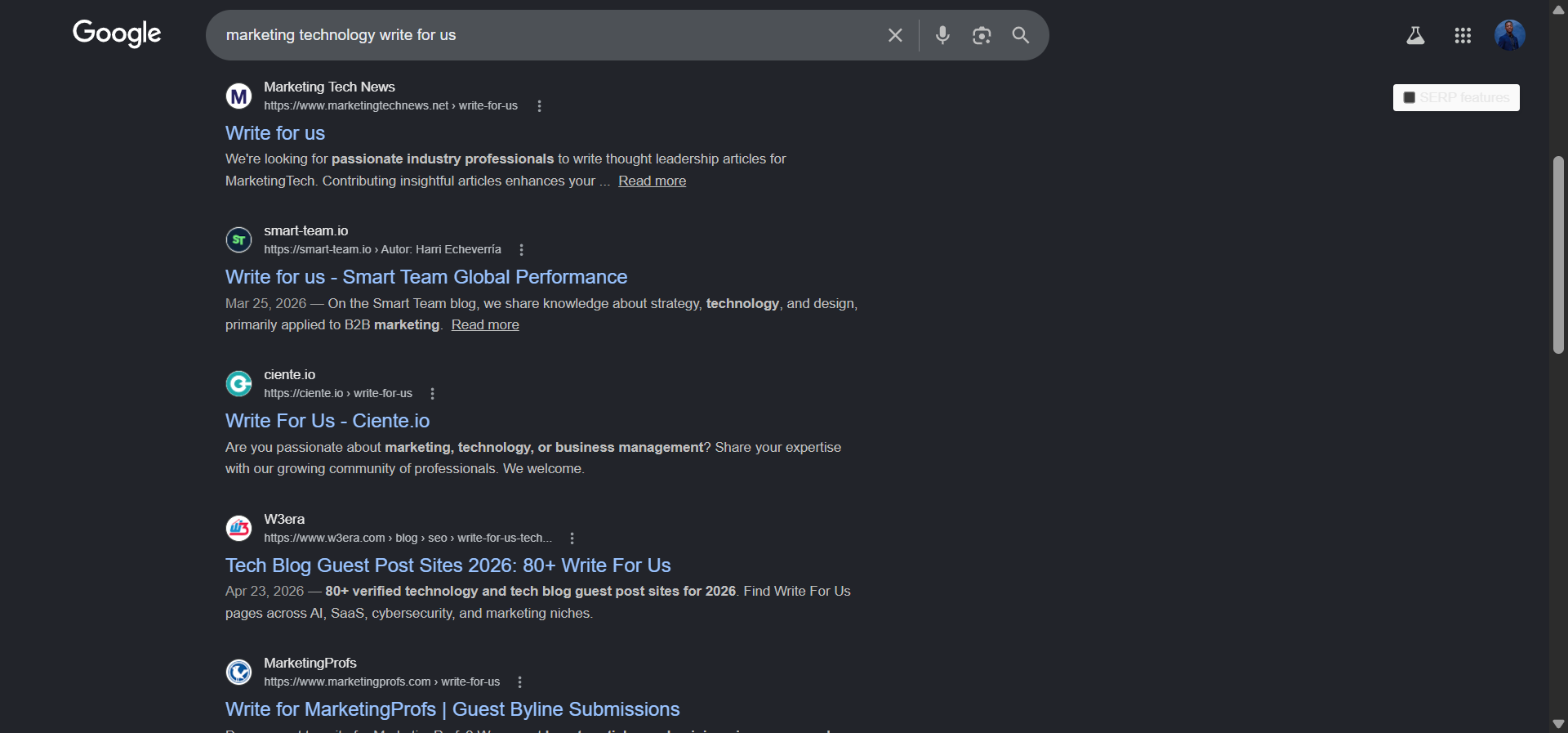Clear the search query with the X
The image size is (1568, 733).
(x=895, y=35)
